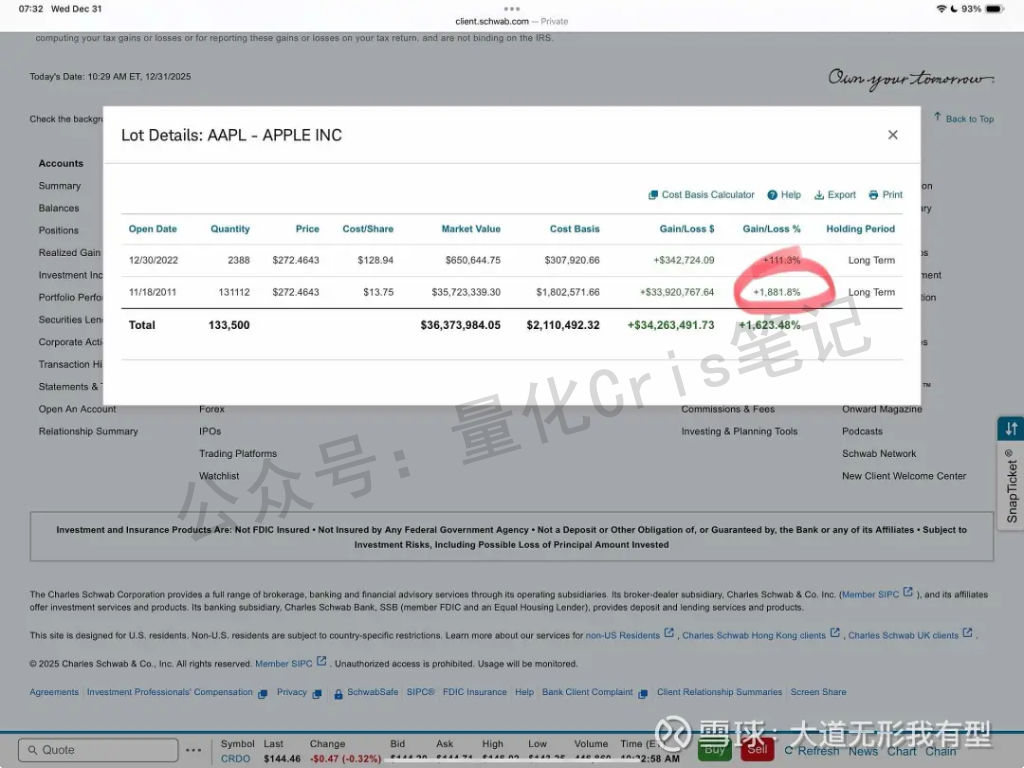
Task: Open the three-dot menu beside Quote
Action: point(193,750)
